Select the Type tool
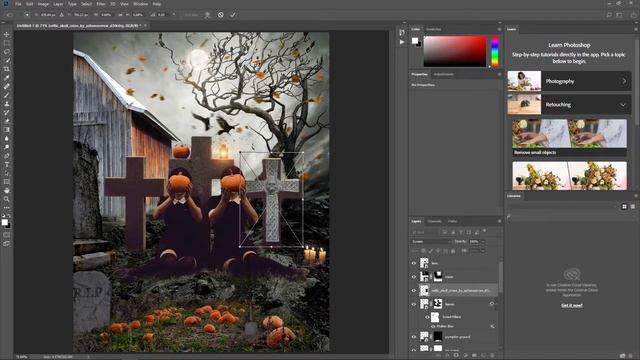Viewport: 640px width, 360px height. click(7, 164)
